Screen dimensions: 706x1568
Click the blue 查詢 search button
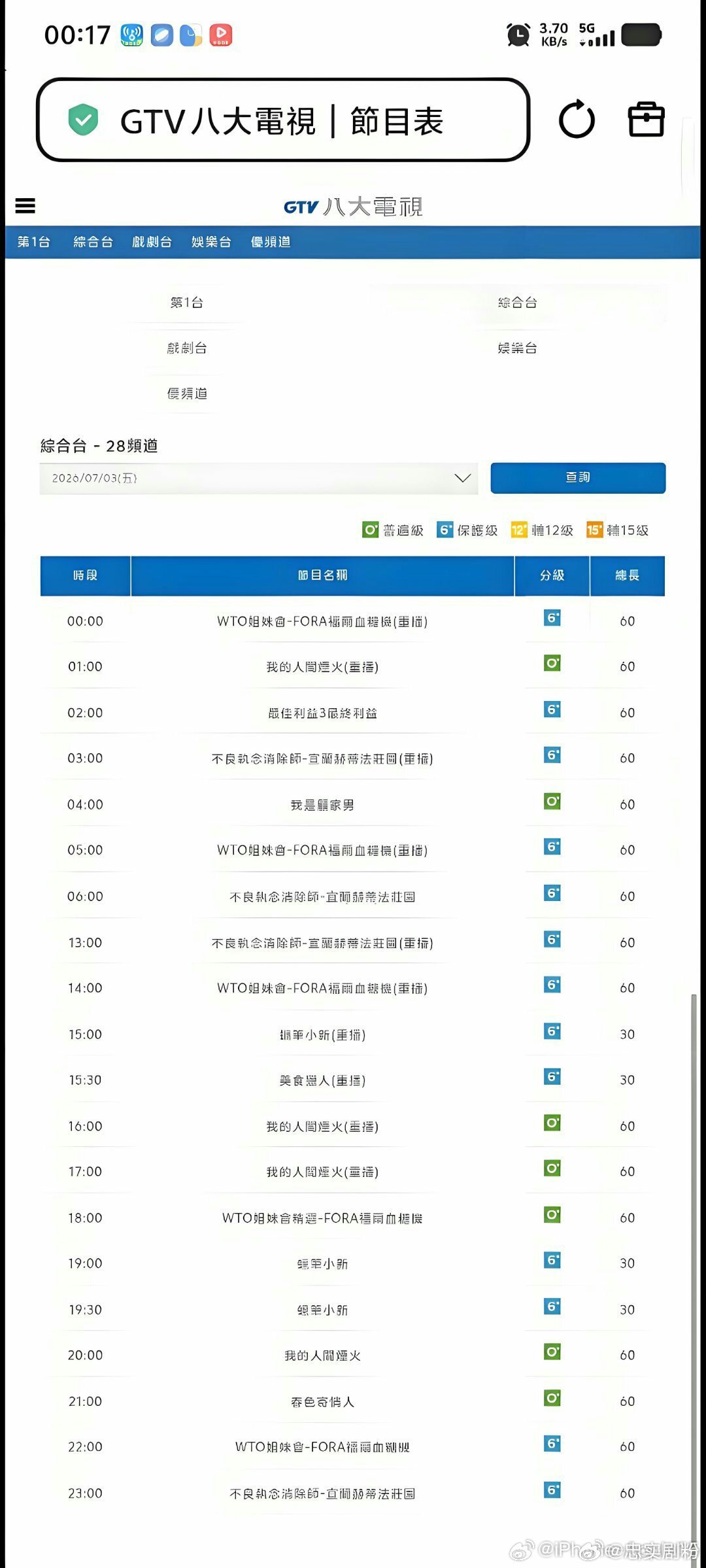pyautogui.click(x=578, y=478)
